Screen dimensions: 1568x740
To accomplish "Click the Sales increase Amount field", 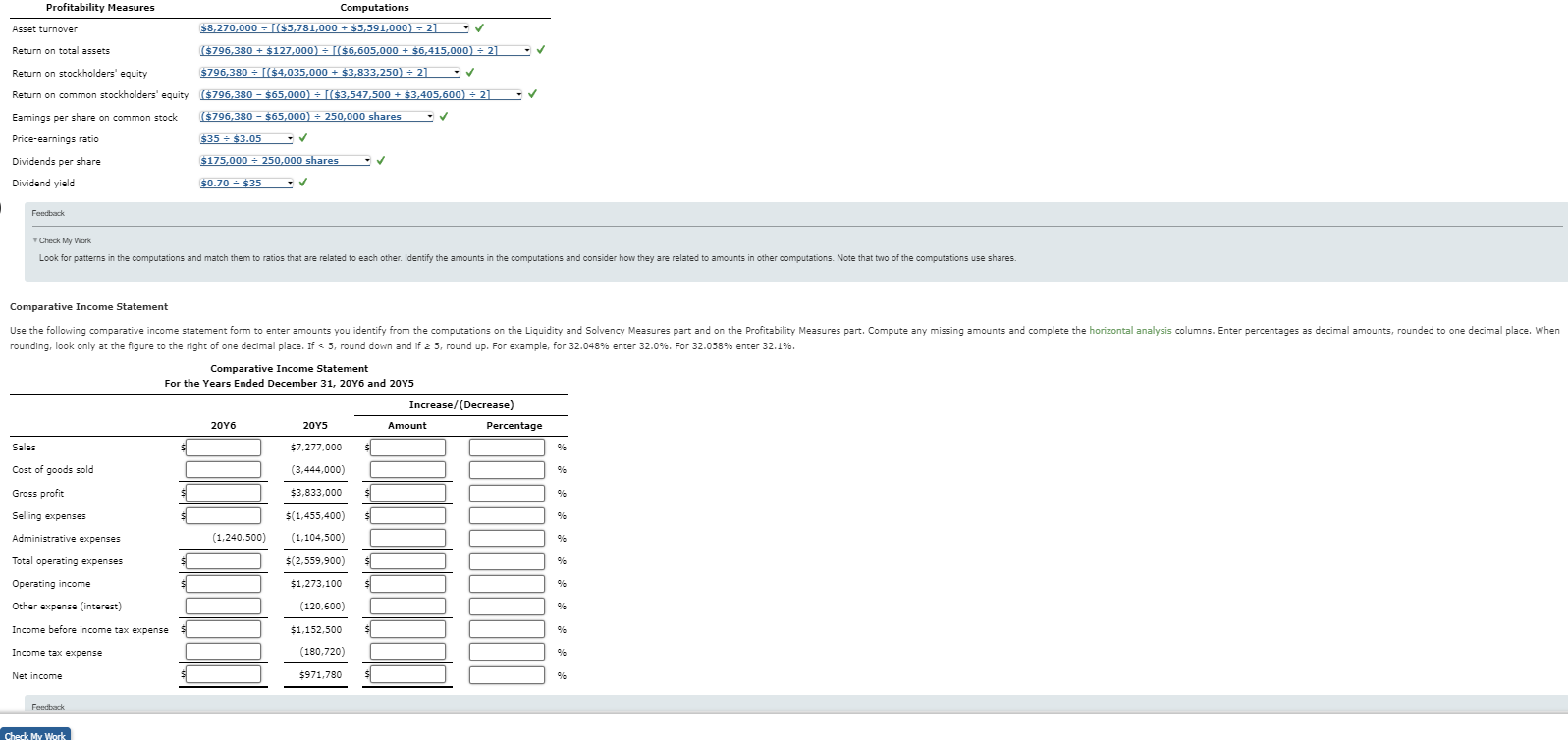I will tap(408, 448).
